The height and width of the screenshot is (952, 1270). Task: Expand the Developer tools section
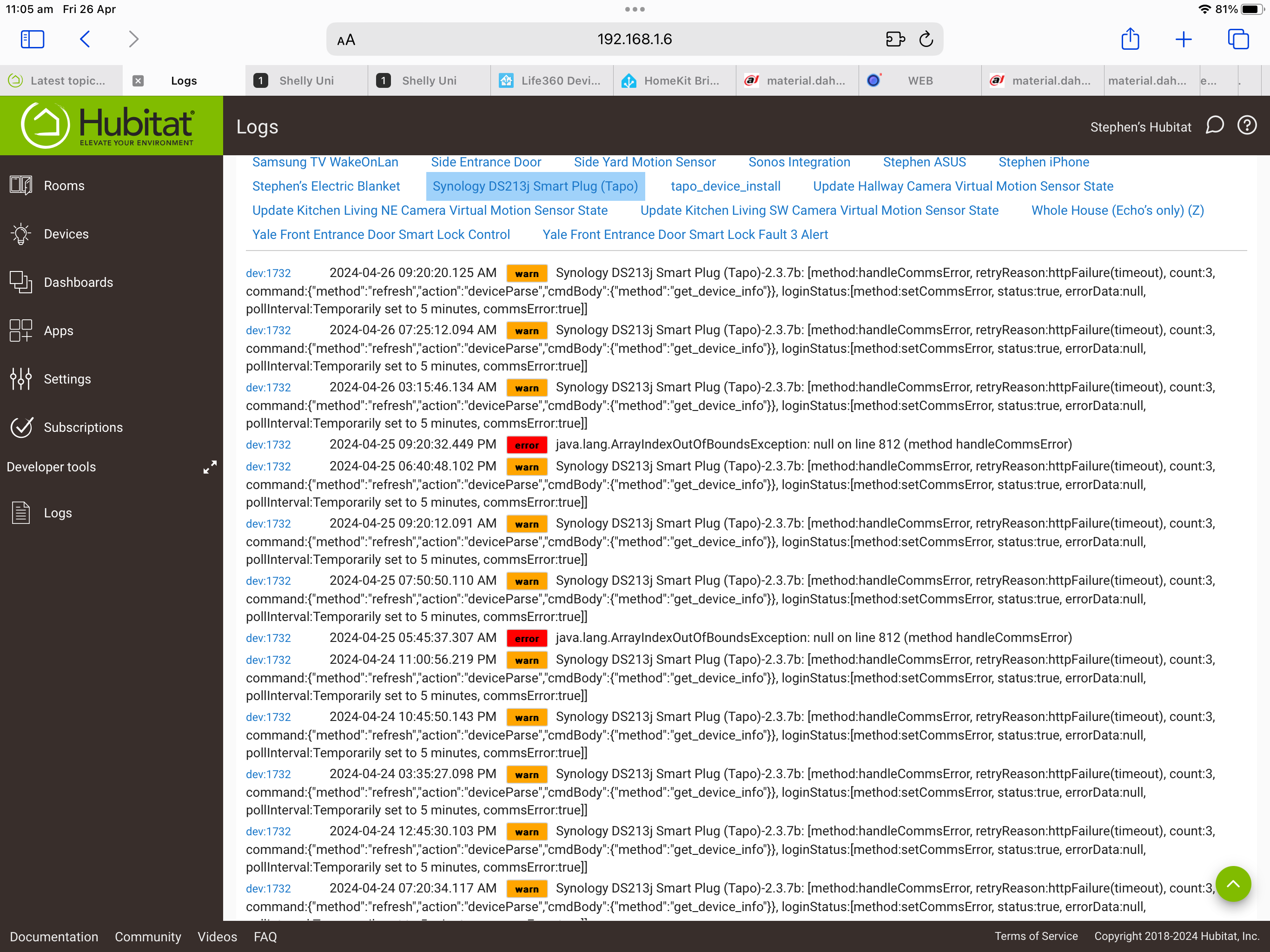point(210,467)
